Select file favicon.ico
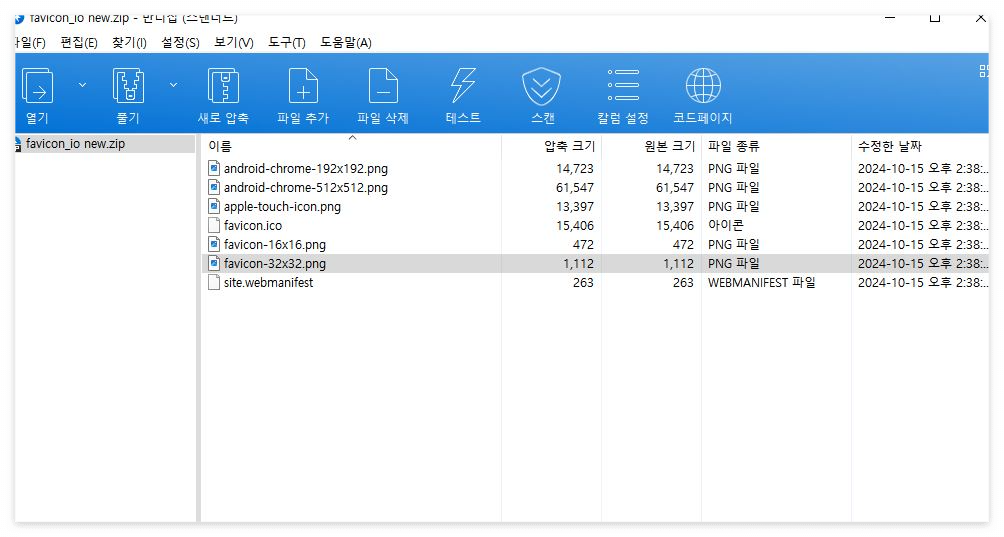Image resolution: width=1004 pixels, height=537 pixels. [252, 226]
